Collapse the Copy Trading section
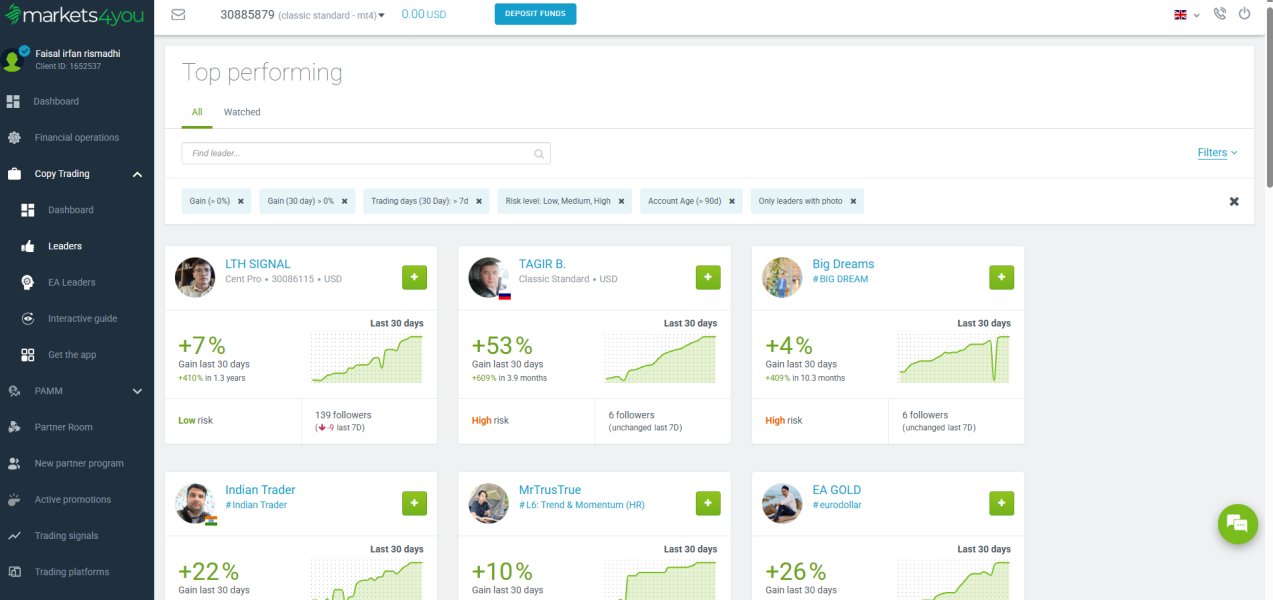Viewport: 1273px width, 600px height. pos(137,174)
